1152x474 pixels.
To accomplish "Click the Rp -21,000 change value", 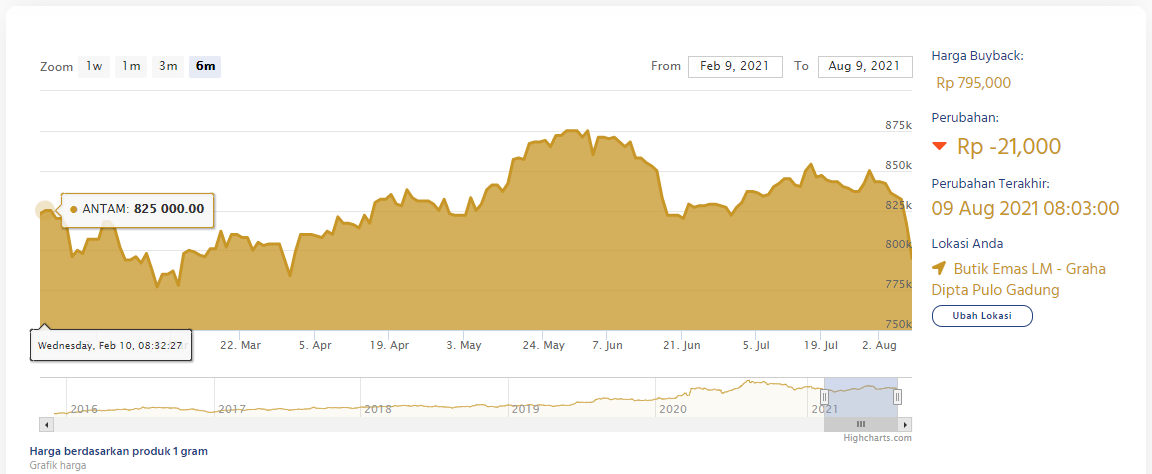I will click(1009, 146).
